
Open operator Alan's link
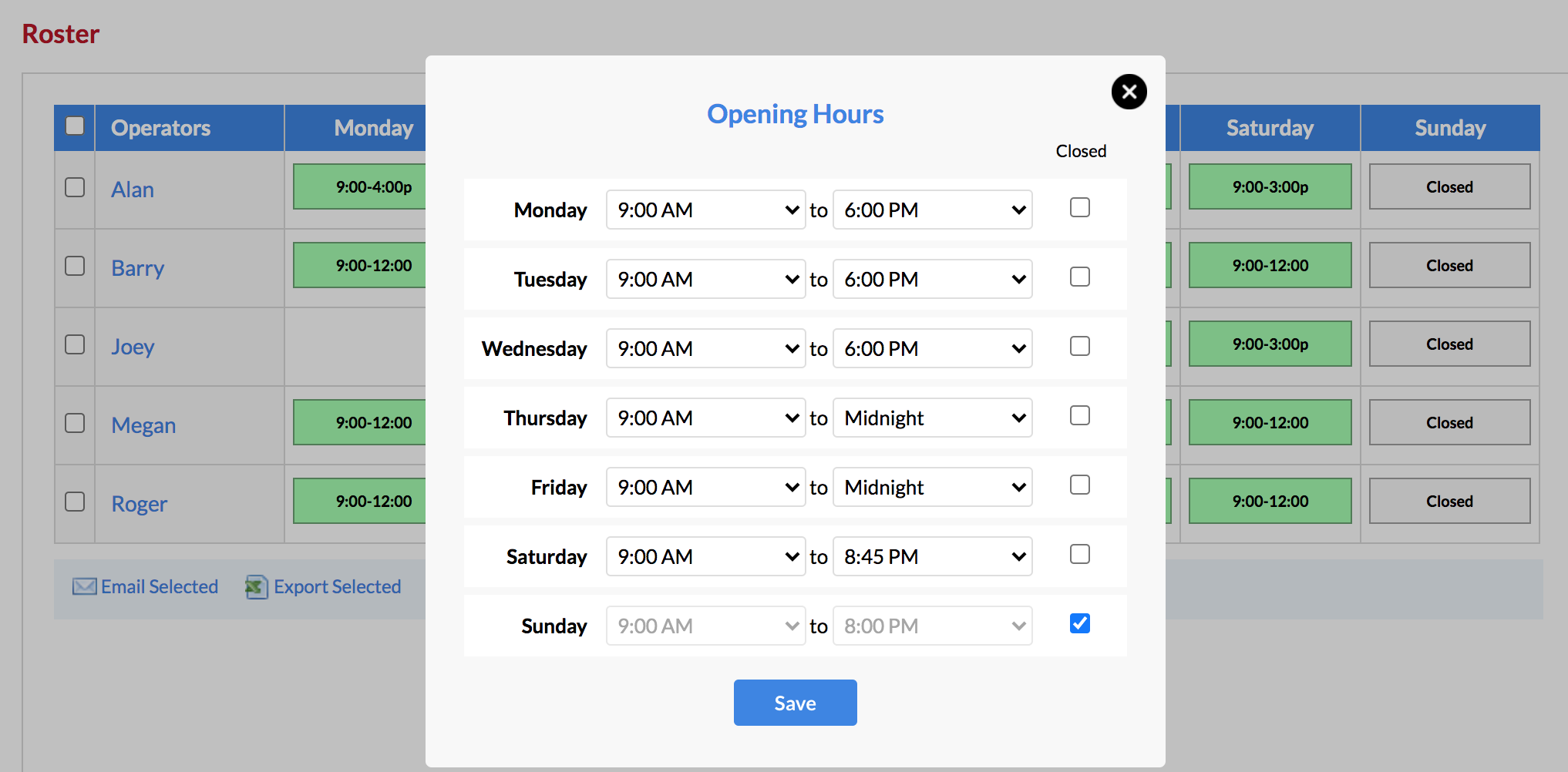pos(133,190)
